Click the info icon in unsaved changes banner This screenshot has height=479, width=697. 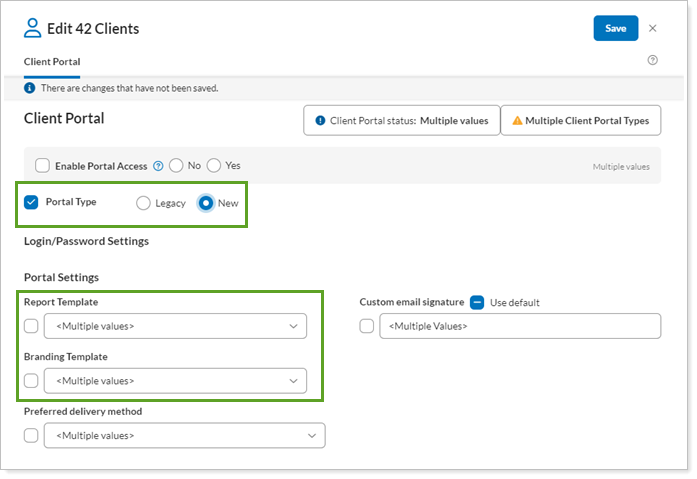[29, 88]
